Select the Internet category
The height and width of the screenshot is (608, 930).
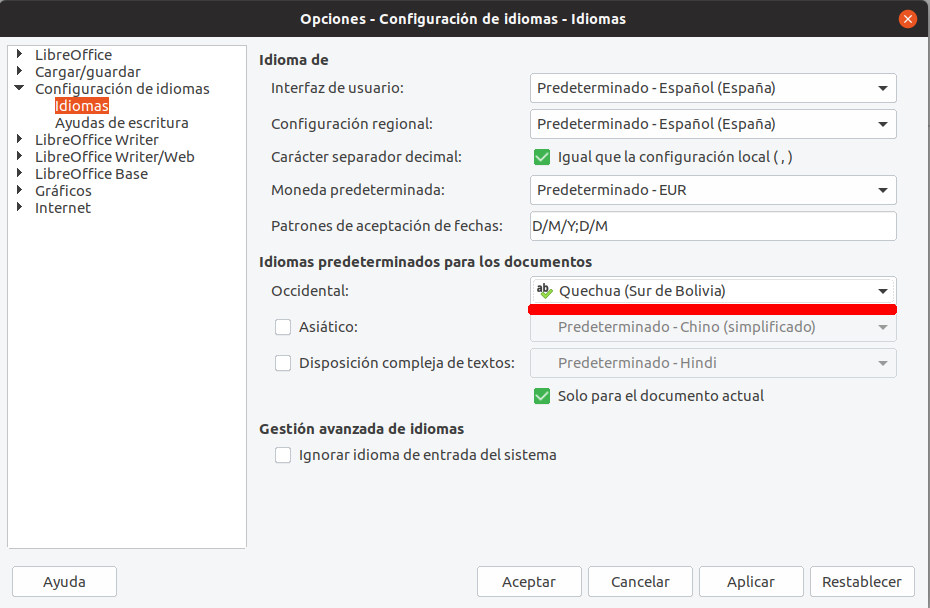63,208
